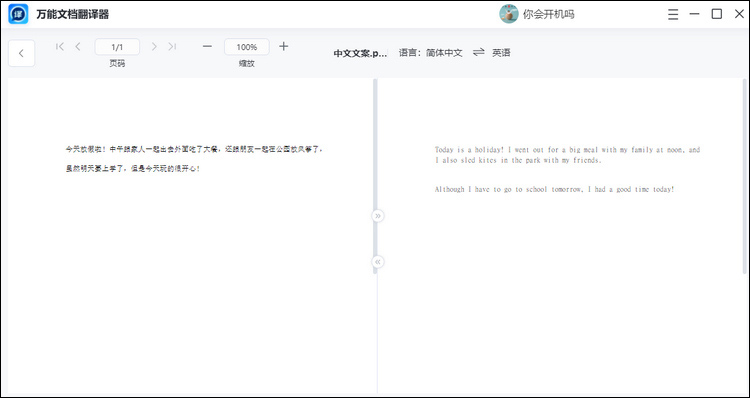
Task: Click the 100% zoom field
Action: [x=247, y=47]
